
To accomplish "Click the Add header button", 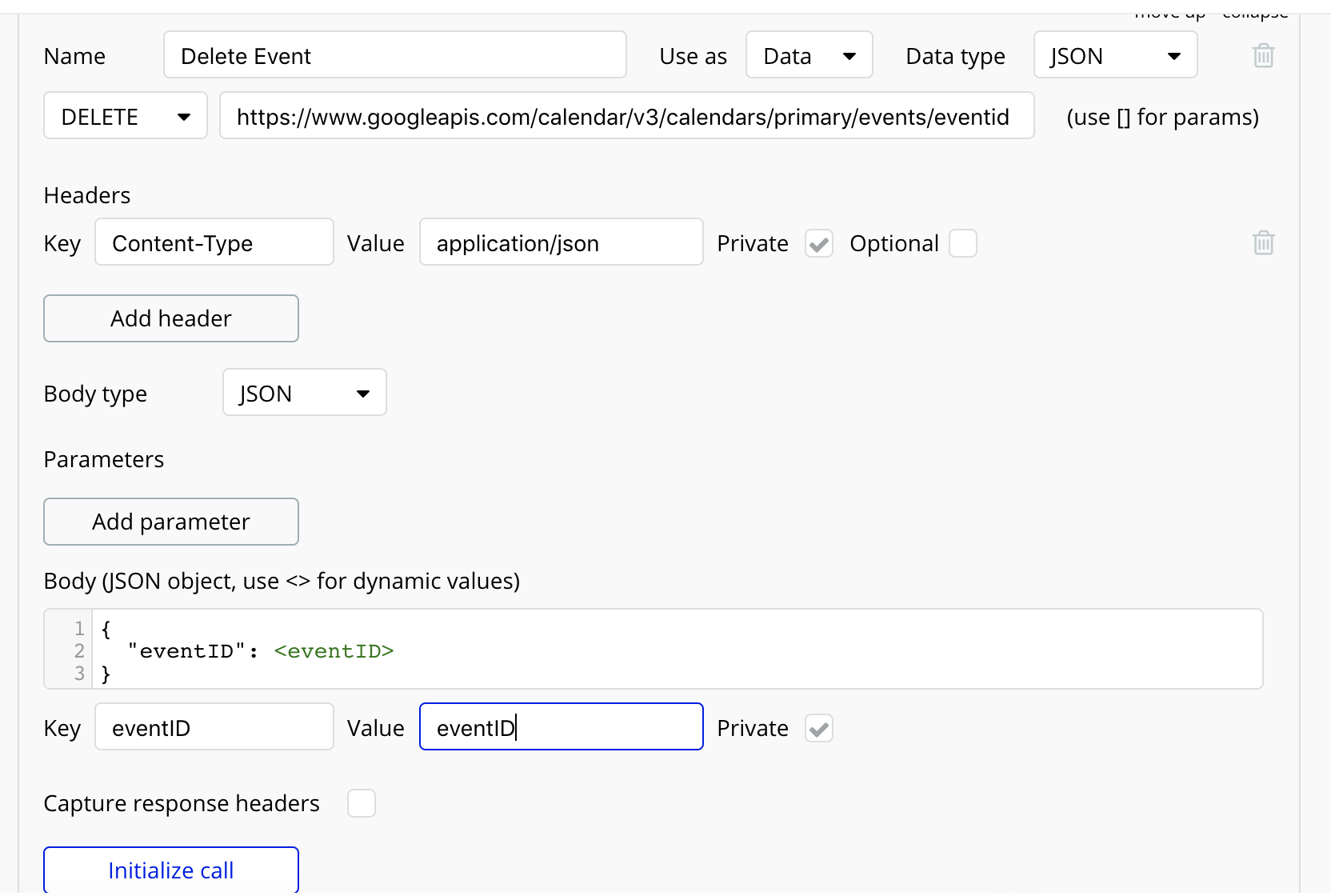I will tap(171, 318).
